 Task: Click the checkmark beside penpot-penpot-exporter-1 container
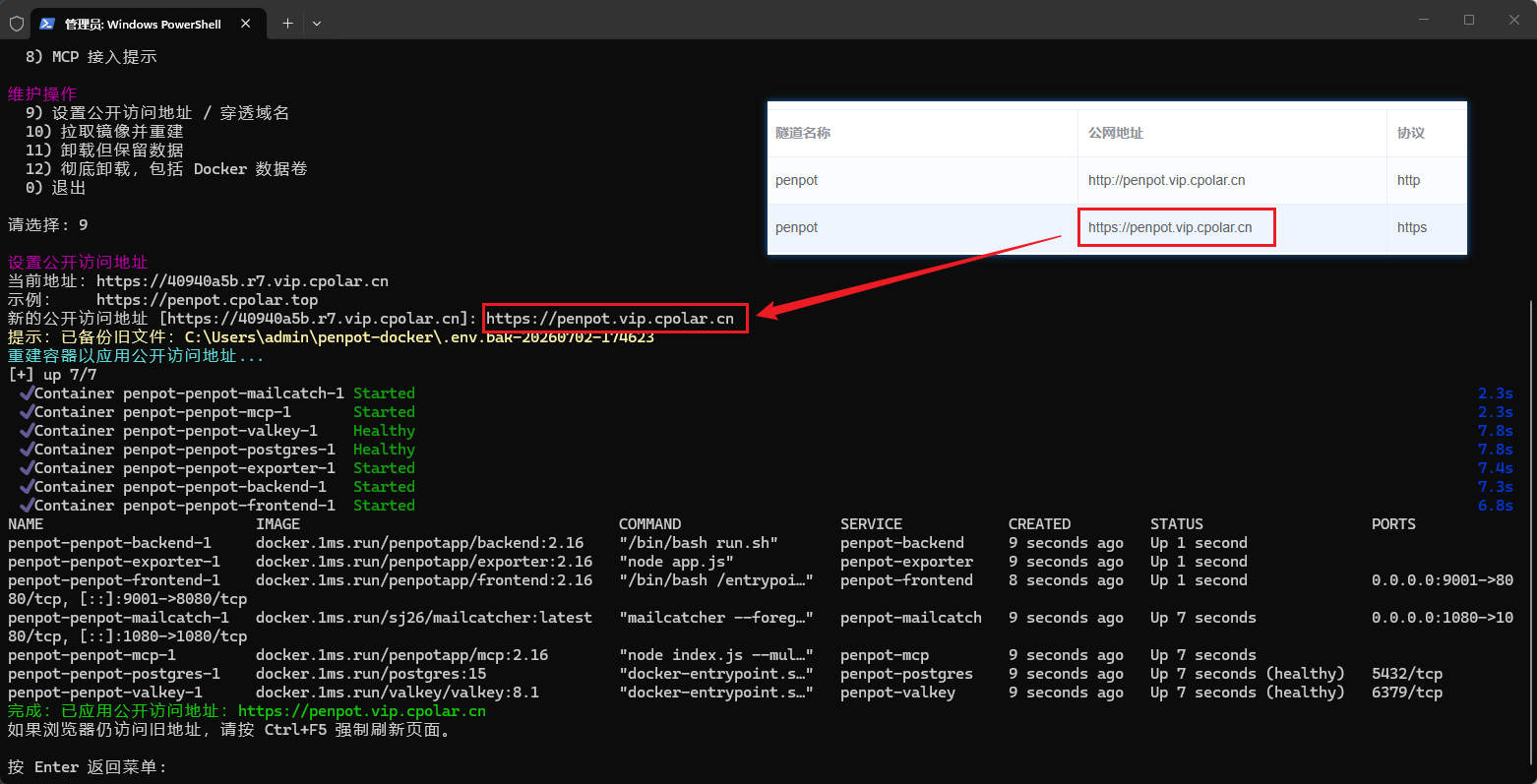[27, 468]
